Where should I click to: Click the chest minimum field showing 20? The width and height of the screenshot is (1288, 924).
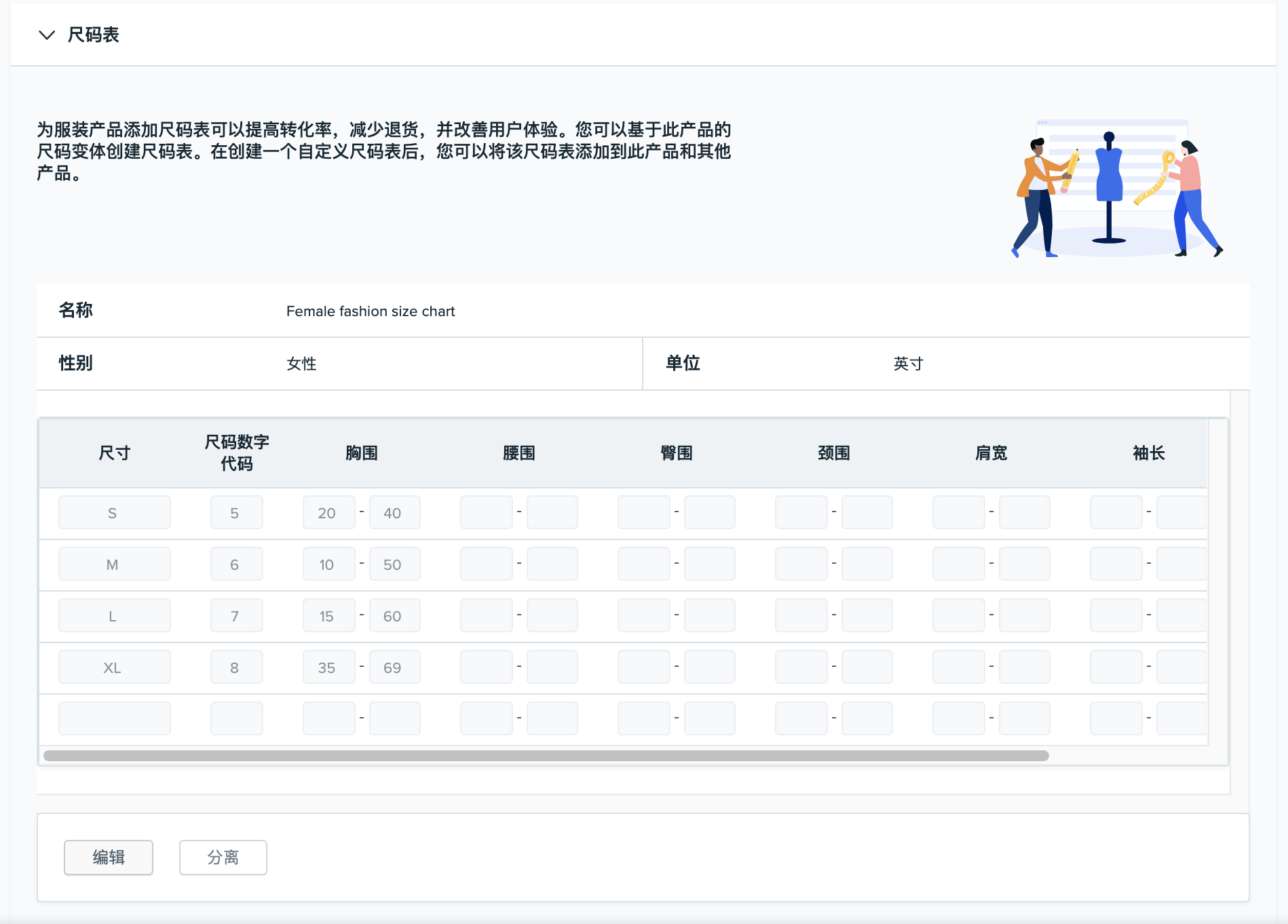tap(329, 512)
